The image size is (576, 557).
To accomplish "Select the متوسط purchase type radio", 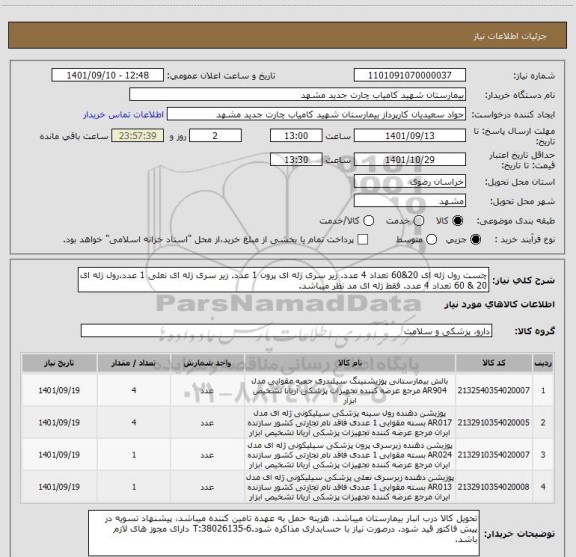I will (431, 240).
